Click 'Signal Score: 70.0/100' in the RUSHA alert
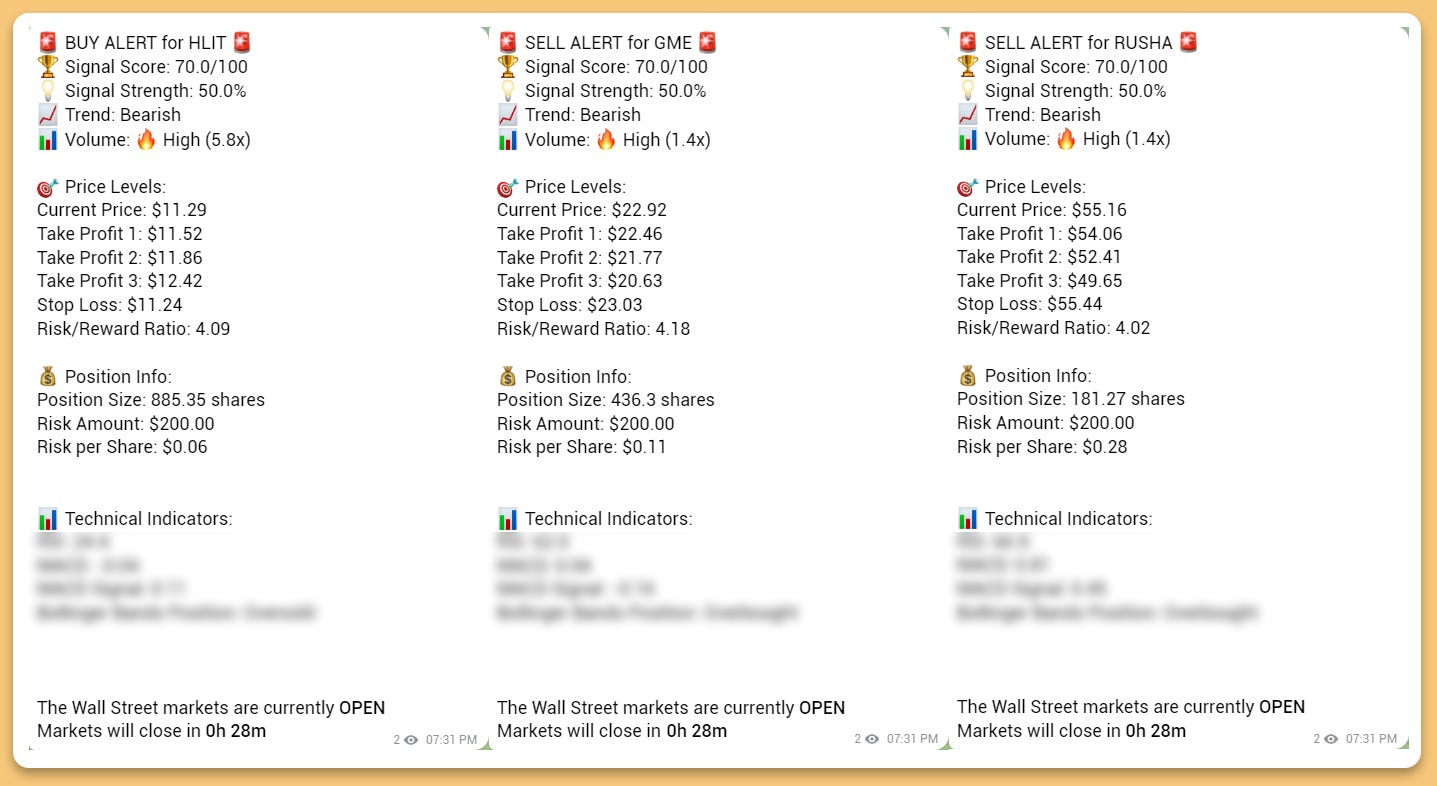 point(1076,67)
